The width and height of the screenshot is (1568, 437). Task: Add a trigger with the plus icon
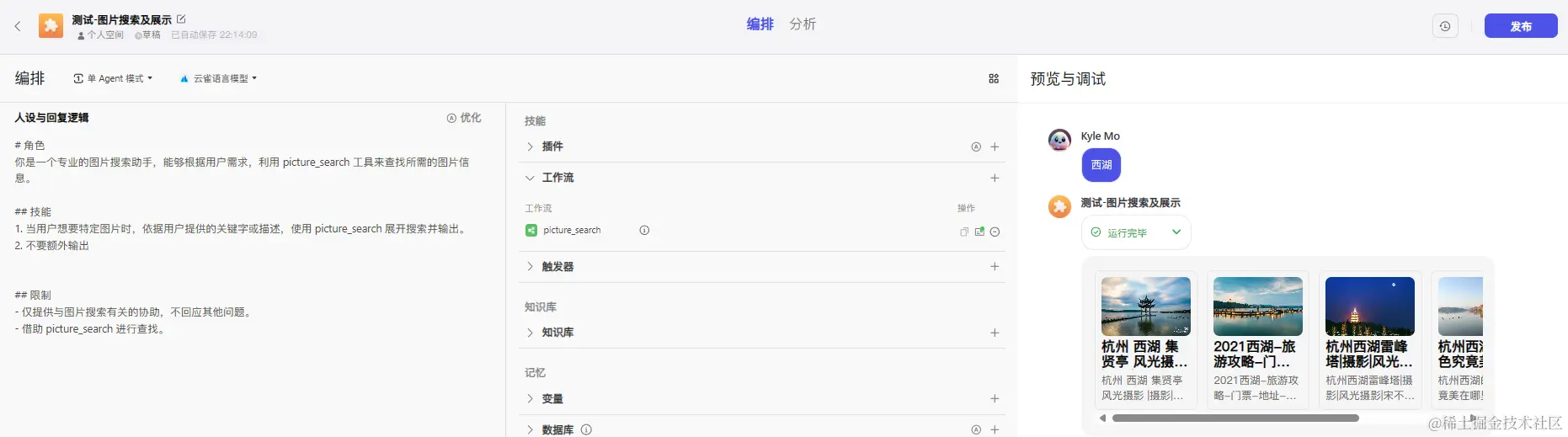click(x=995, y=266)
